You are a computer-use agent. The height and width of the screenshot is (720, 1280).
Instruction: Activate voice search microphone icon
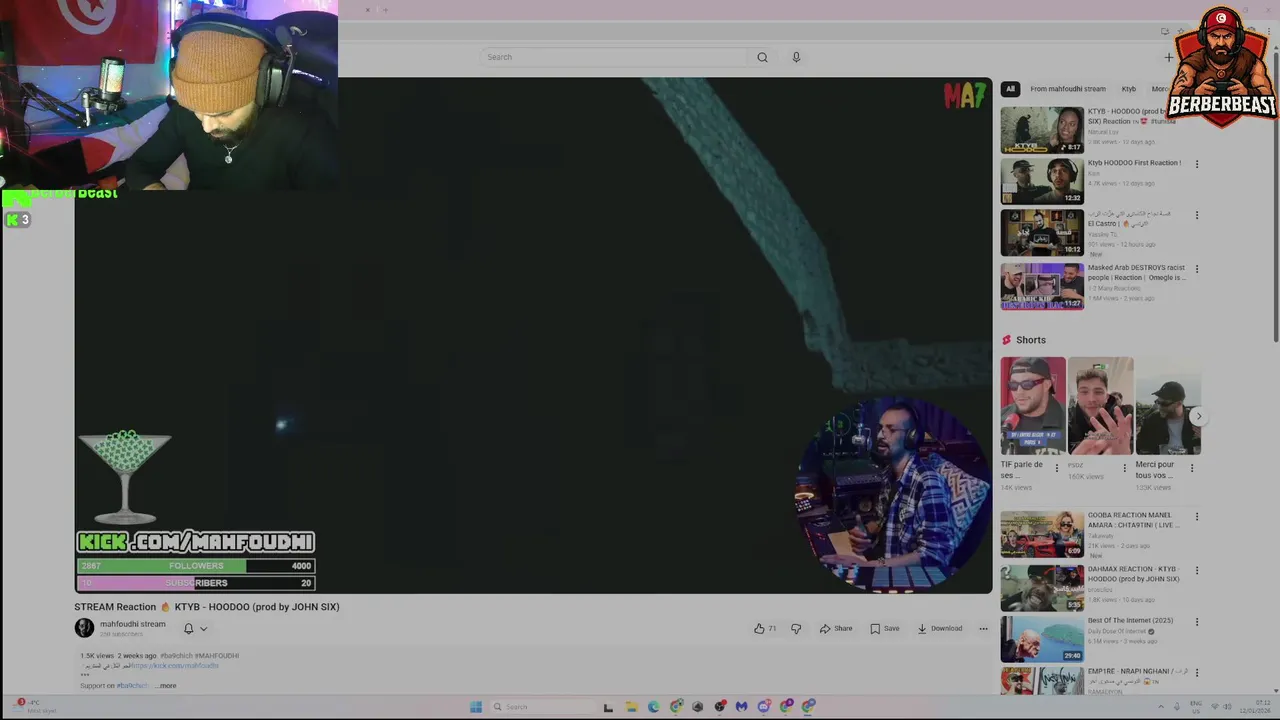pos(796,57)
